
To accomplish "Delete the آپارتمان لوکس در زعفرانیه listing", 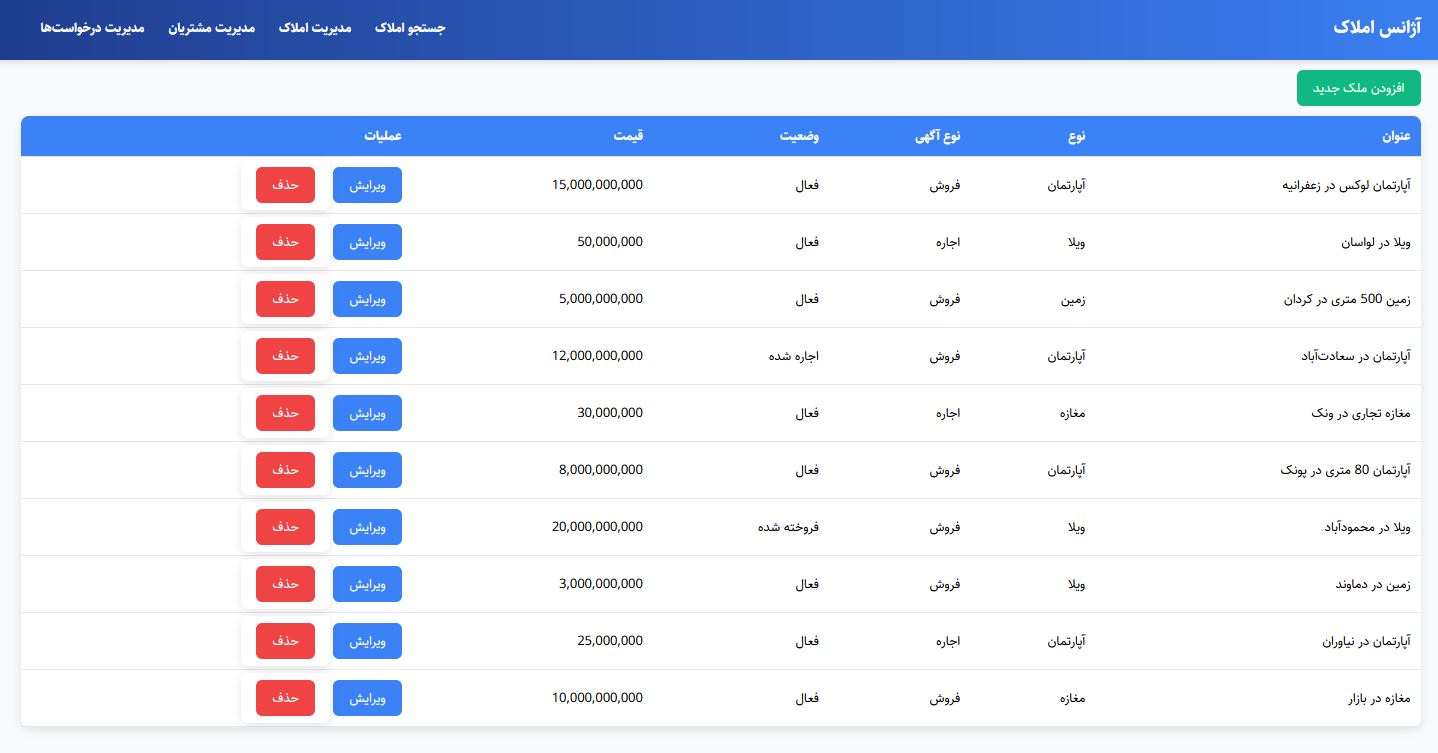I will pos(285,185).
